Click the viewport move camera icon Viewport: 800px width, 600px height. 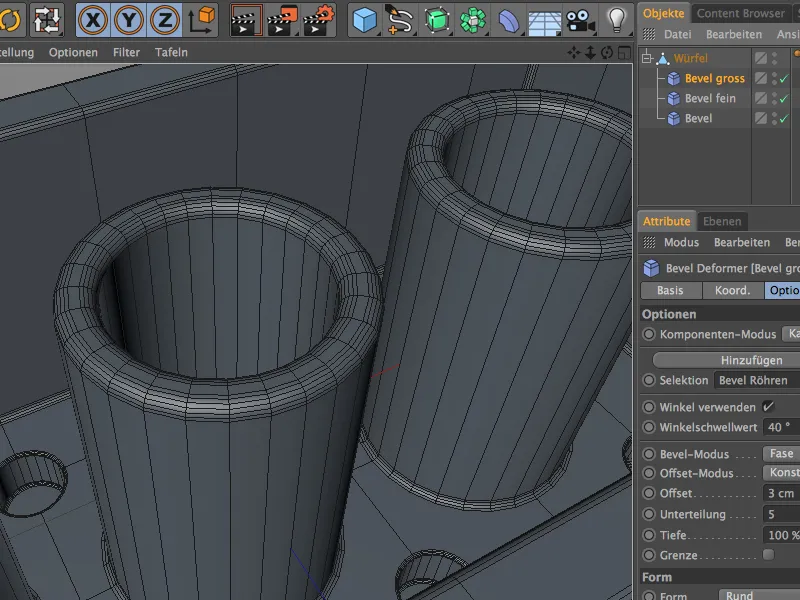pos(573,52)
